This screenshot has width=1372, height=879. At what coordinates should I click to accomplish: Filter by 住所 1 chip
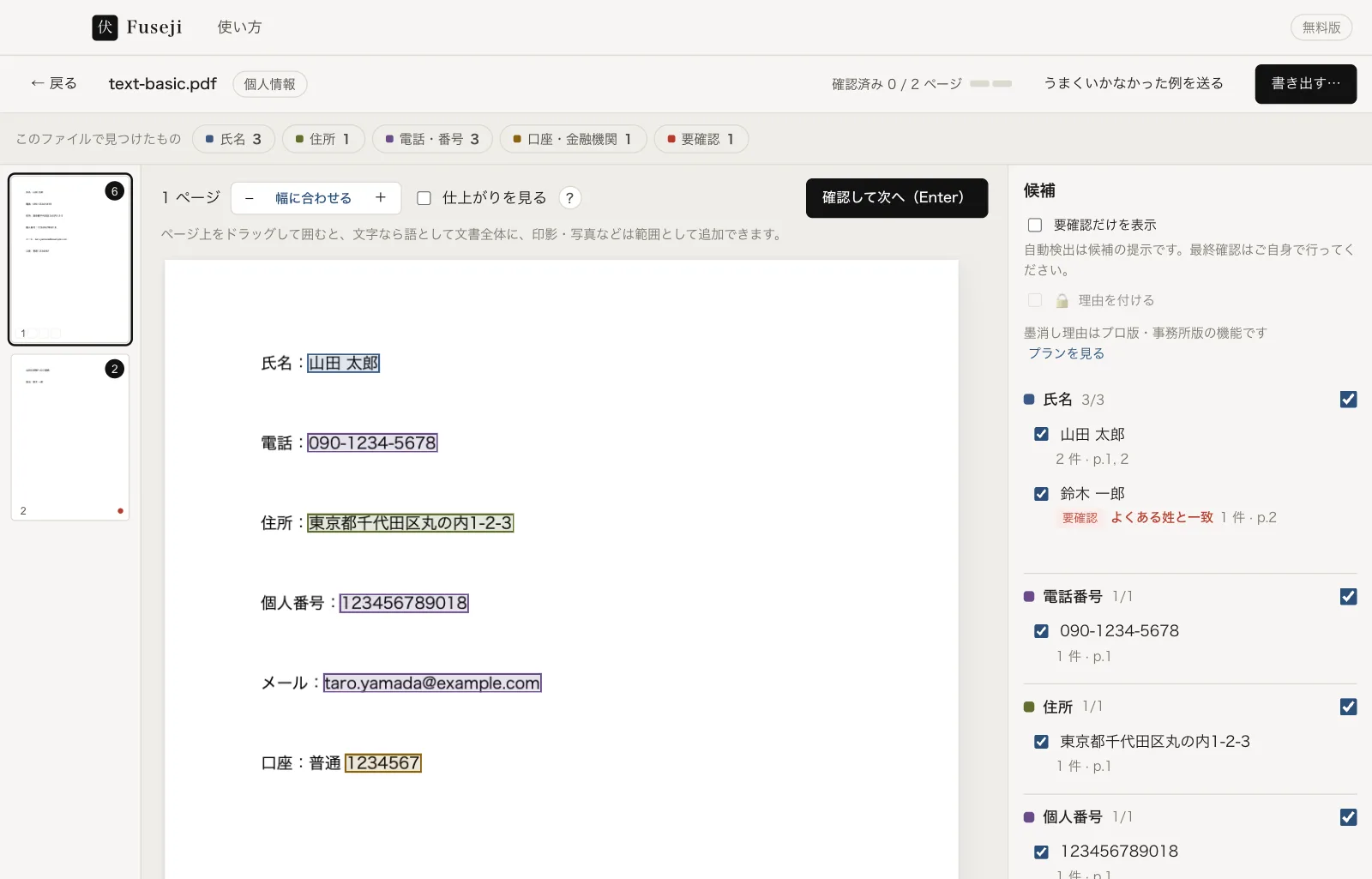[x=323, y=139]
